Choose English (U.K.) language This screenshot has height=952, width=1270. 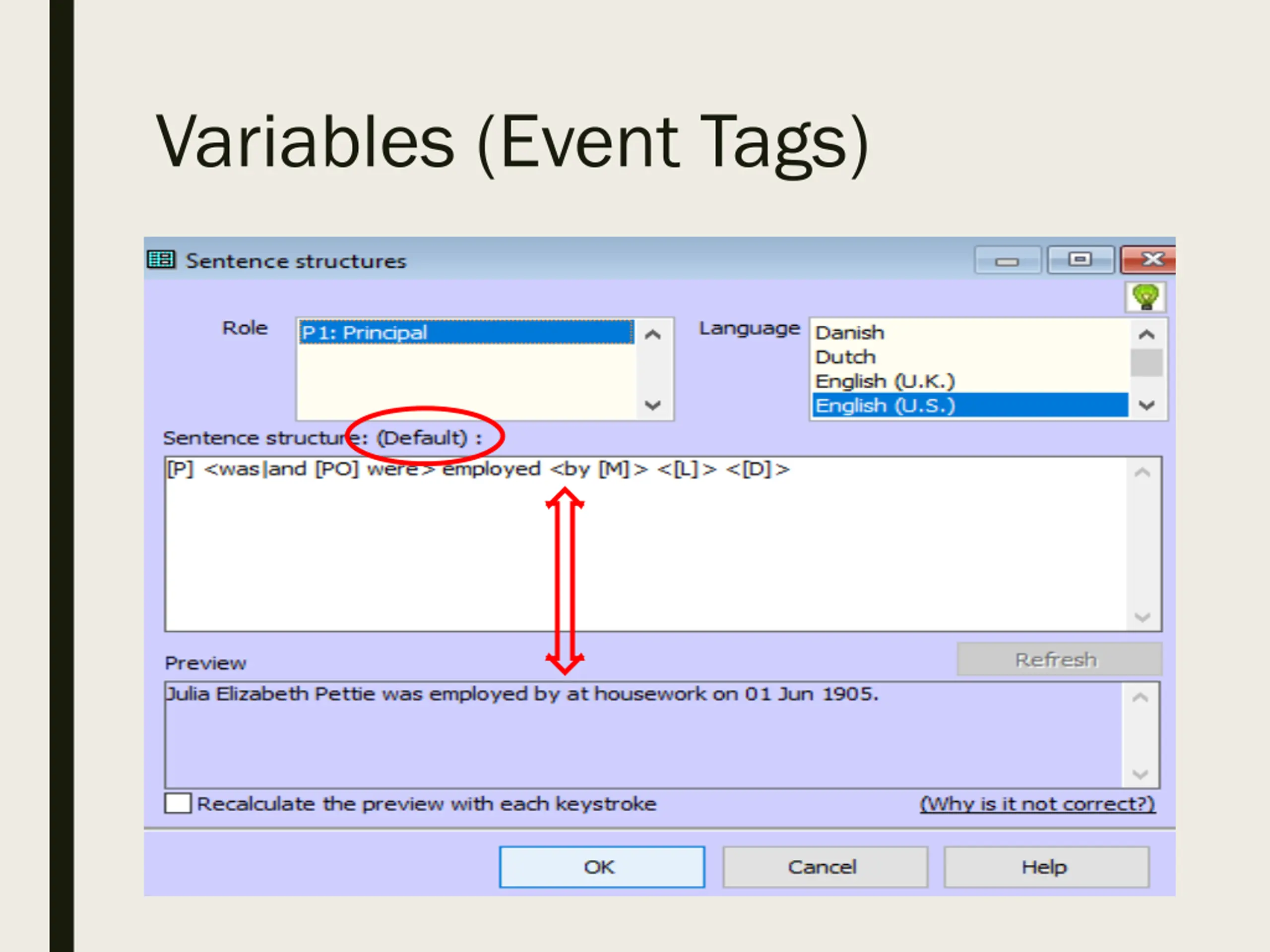970,381
